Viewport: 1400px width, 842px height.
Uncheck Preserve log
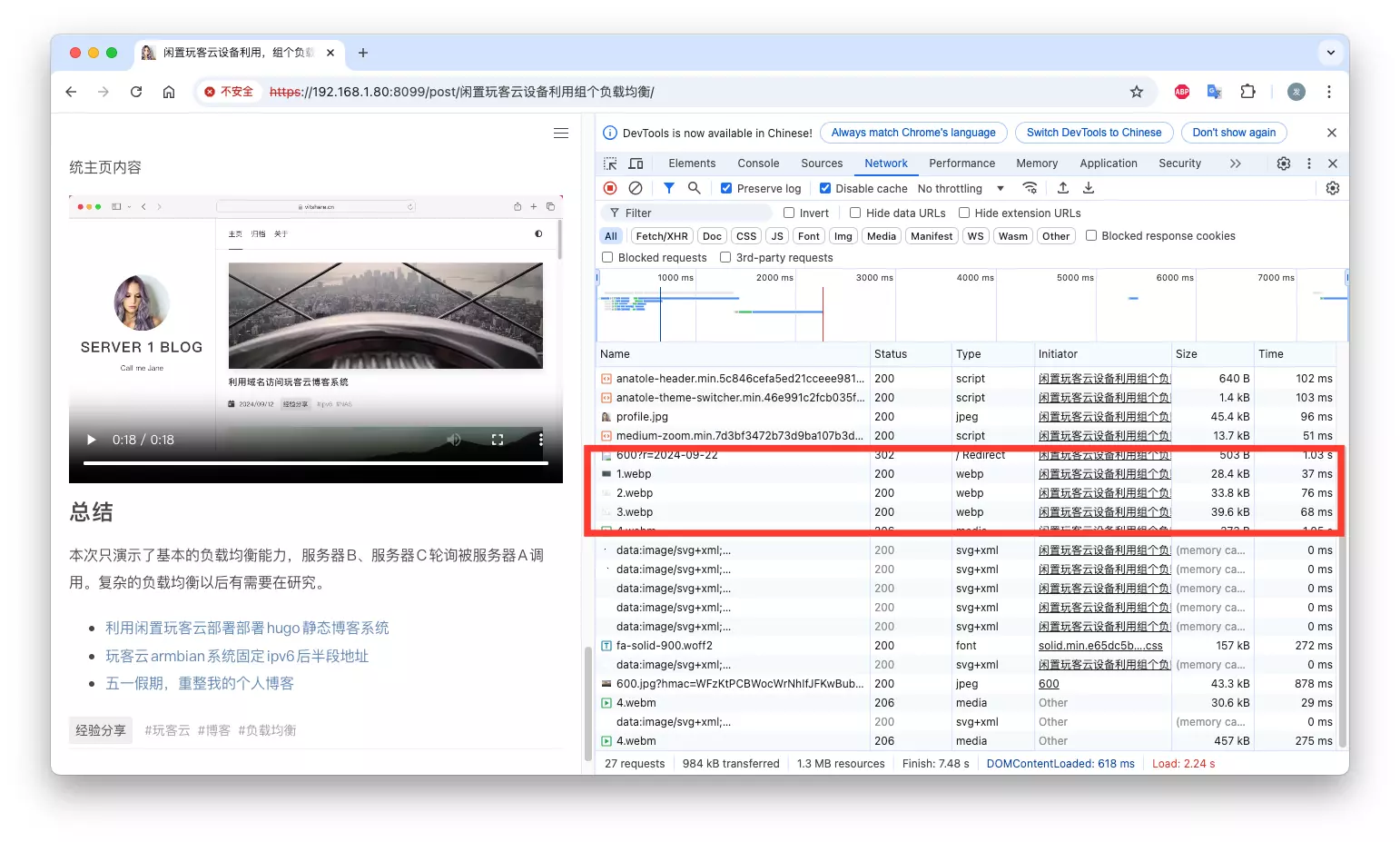click(726, 188)
